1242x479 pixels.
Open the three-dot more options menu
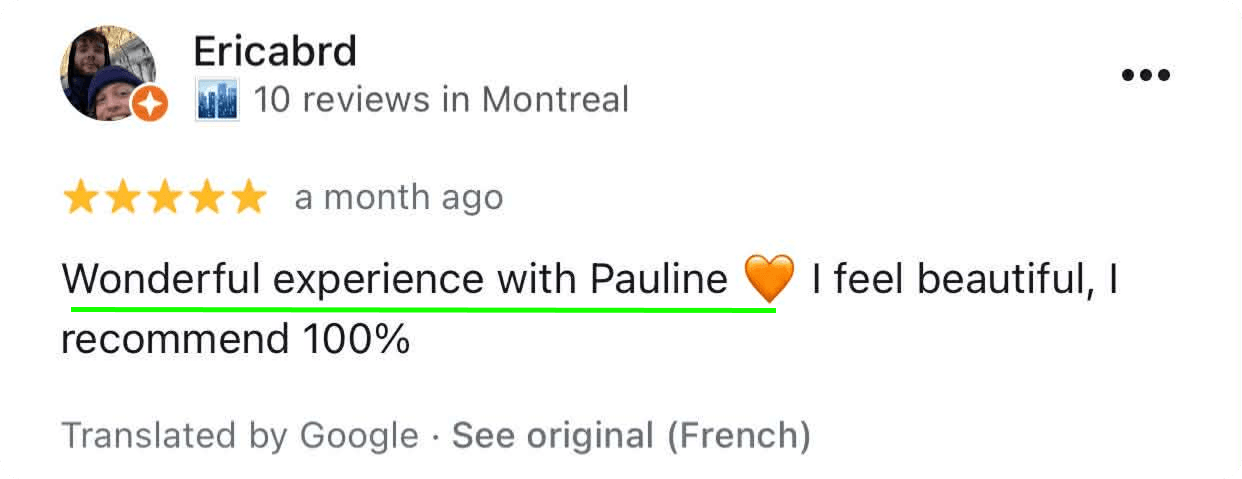[x=1145, y=75]
